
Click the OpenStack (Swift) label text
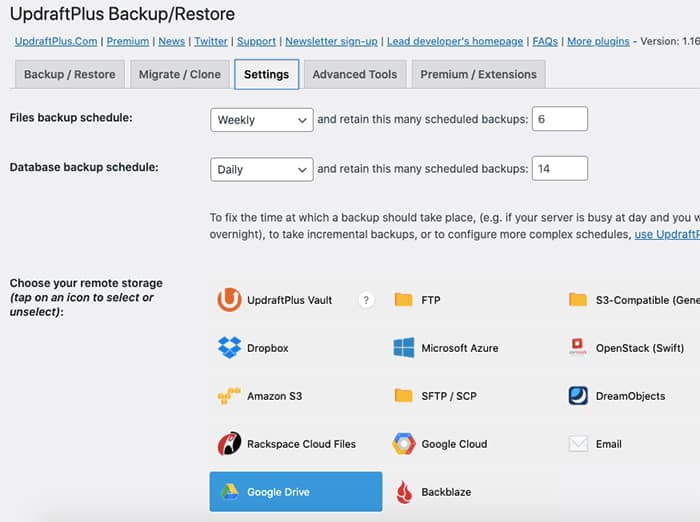point(640,348)
